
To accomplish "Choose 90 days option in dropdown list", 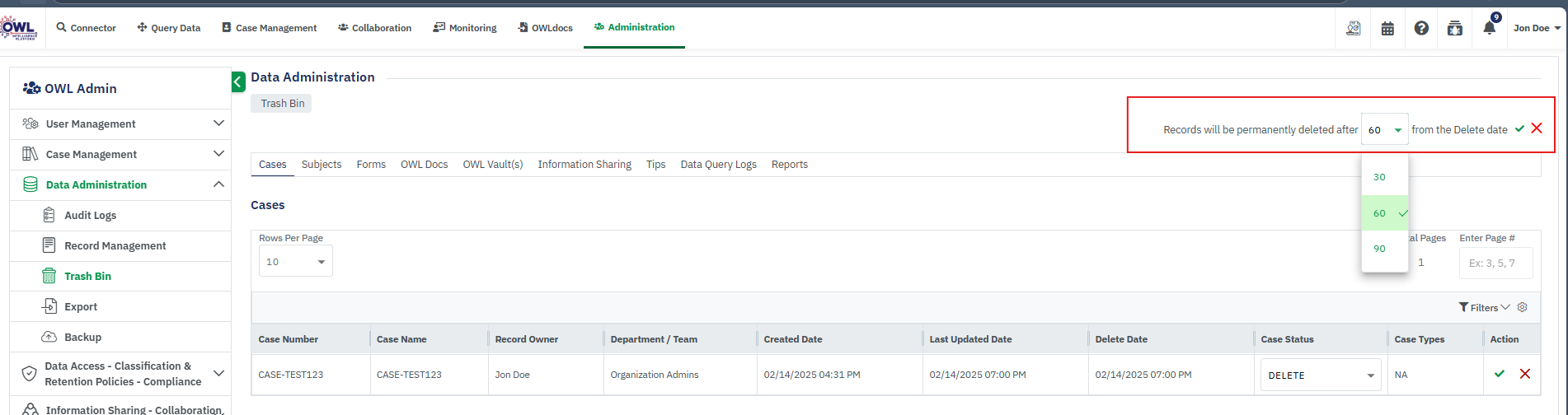I will 1380,249.
